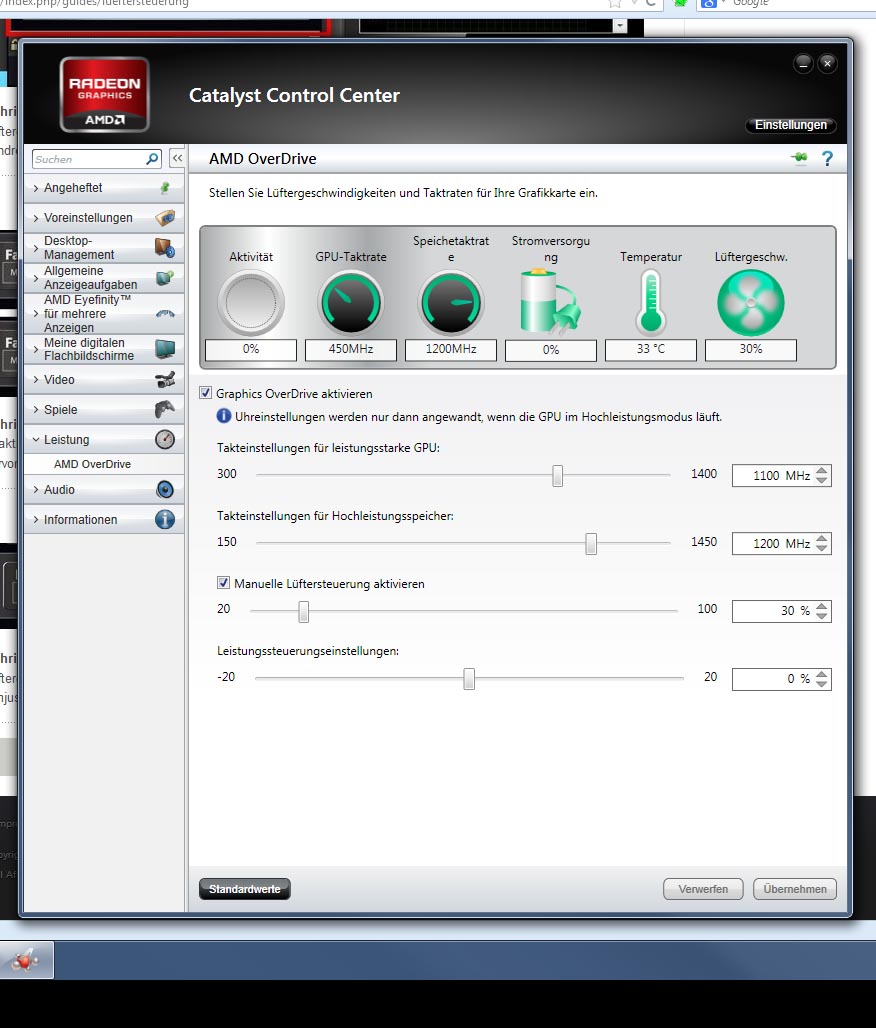
Task: Click the Standardwerte button
Action: point(245,889)
